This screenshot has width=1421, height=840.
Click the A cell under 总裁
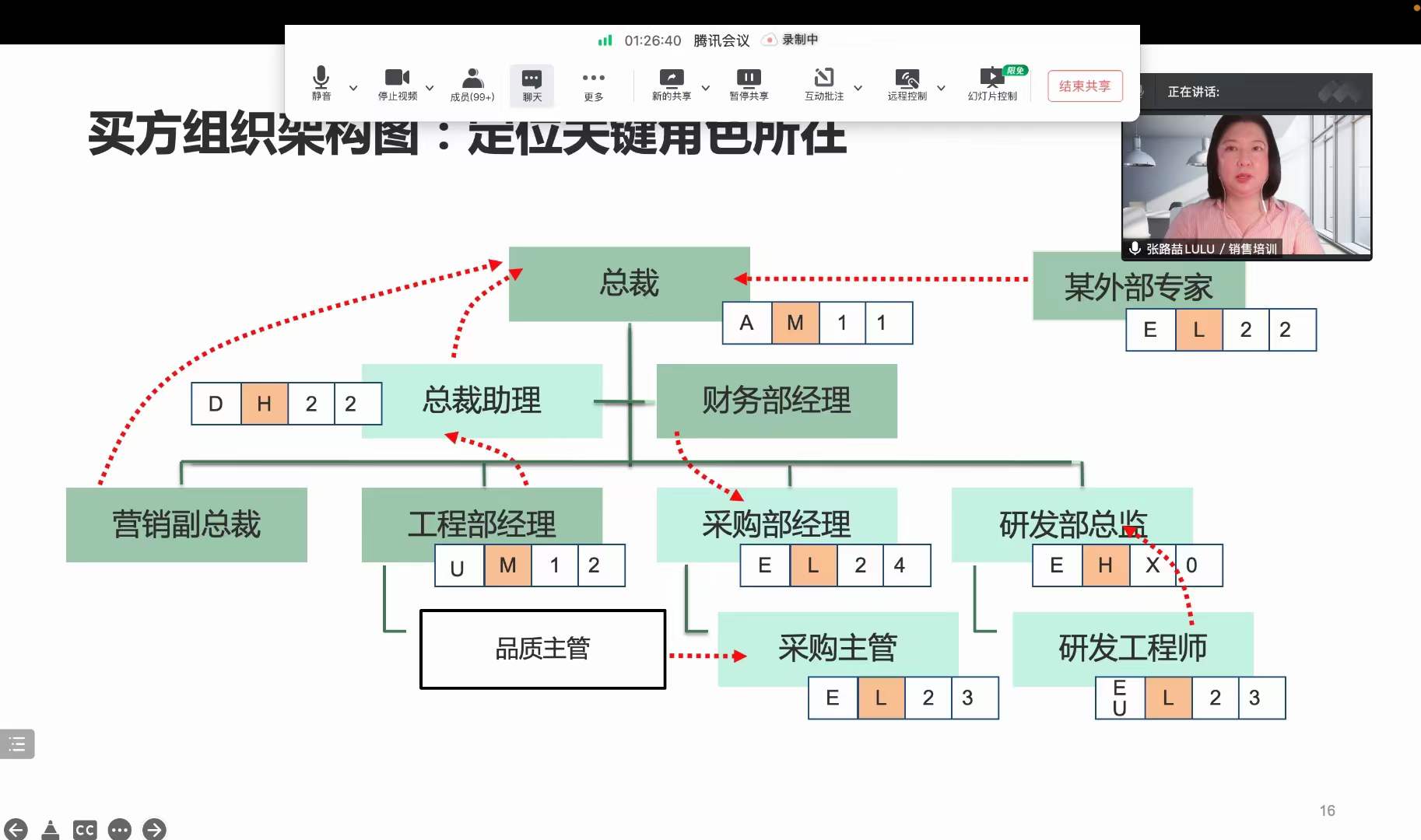click(747, 323)
